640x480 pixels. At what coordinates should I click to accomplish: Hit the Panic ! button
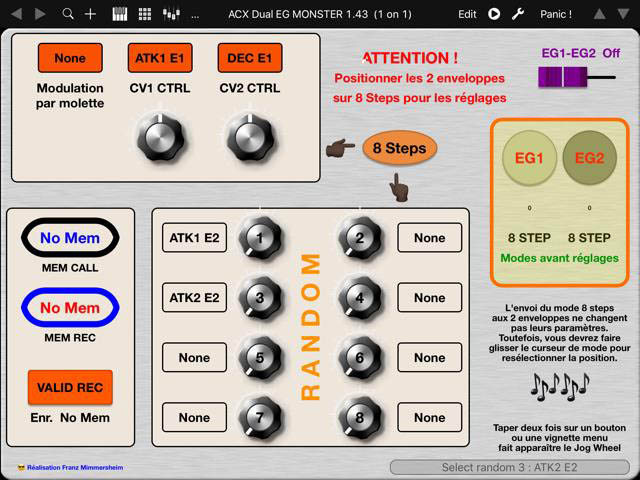(x=556, y=14)
